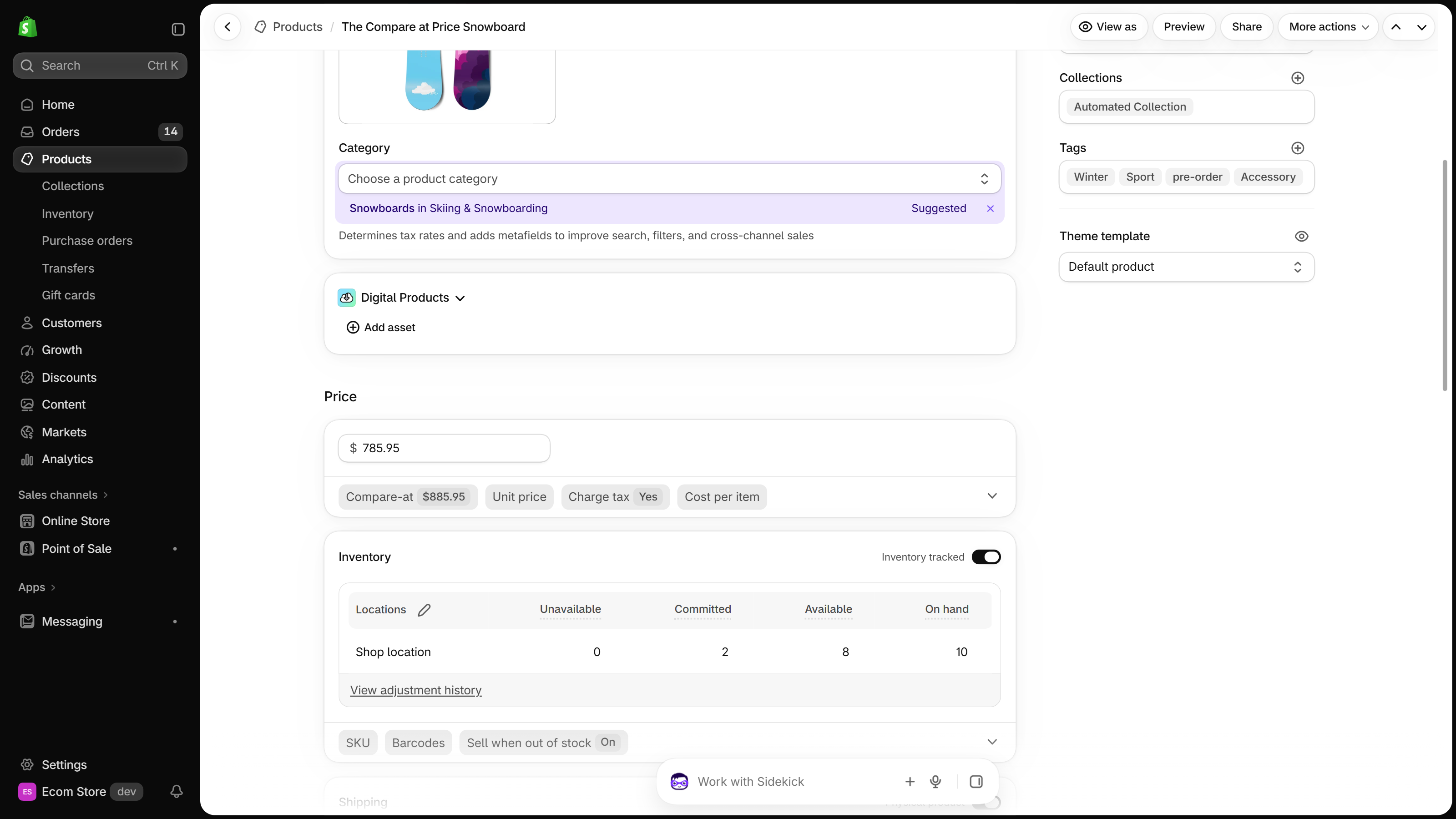Screen dimensions: 1456x819
Task: Accept Snowboards in Skiing & Snowboarding suggestion
Action: point(448,208)
